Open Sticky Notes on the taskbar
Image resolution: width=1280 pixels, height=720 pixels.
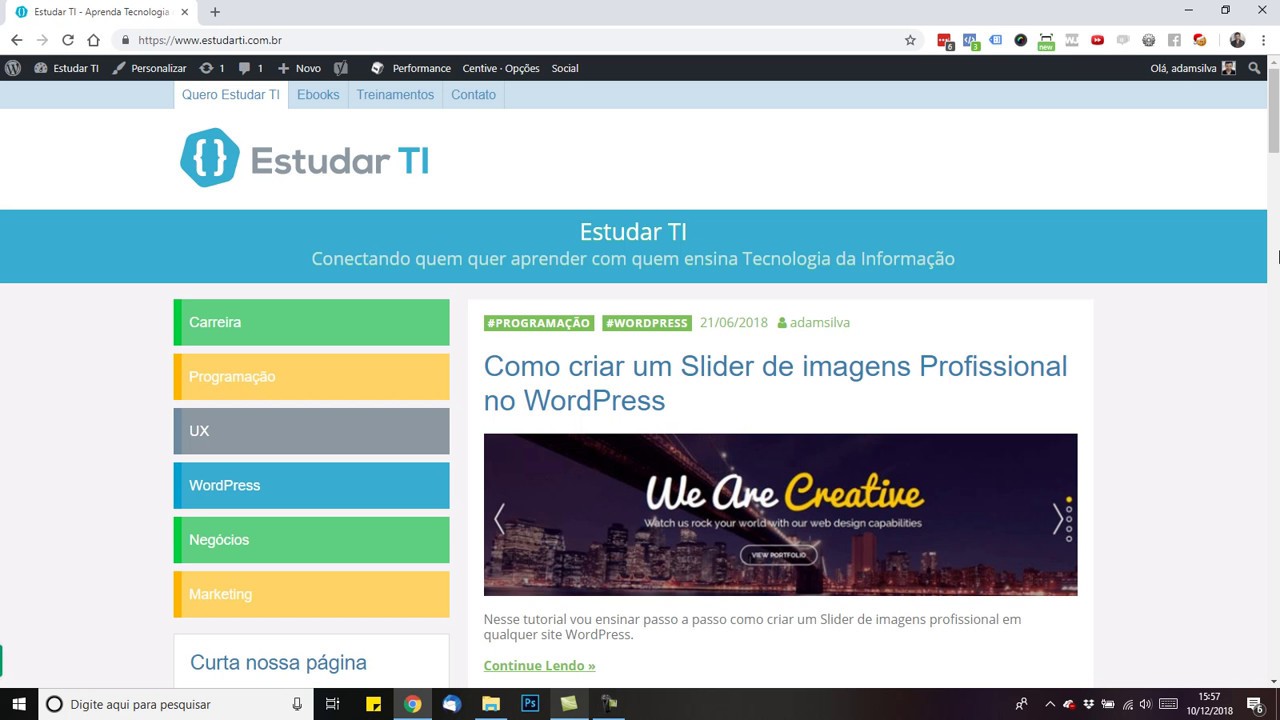click(373, 704)
